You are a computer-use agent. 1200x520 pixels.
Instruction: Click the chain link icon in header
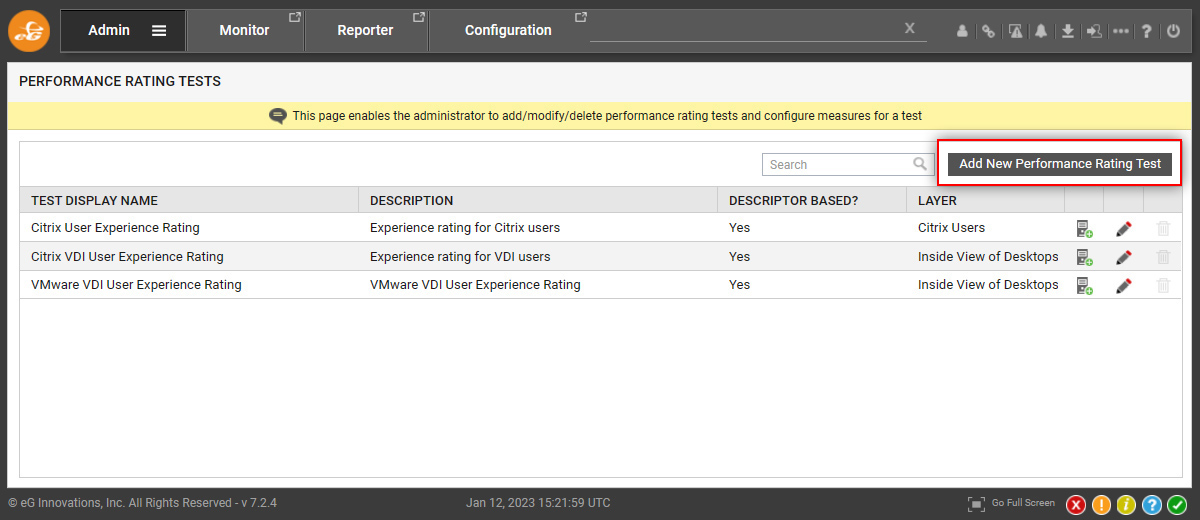point(988,31)
